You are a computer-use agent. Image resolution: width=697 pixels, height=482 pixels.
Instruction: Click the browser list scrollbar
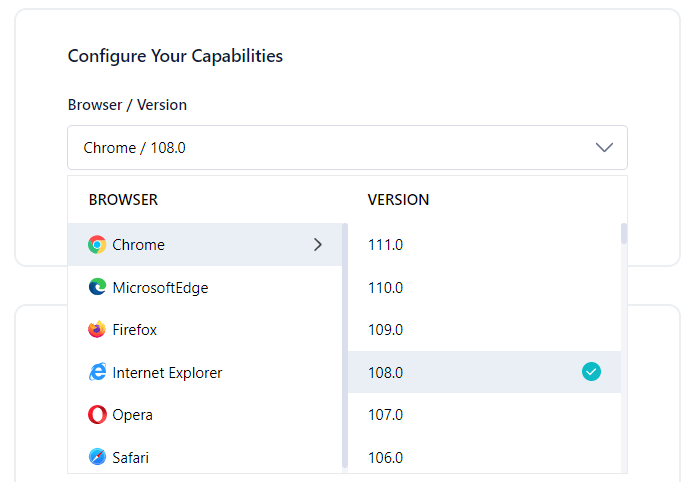(x=344, y=345)
